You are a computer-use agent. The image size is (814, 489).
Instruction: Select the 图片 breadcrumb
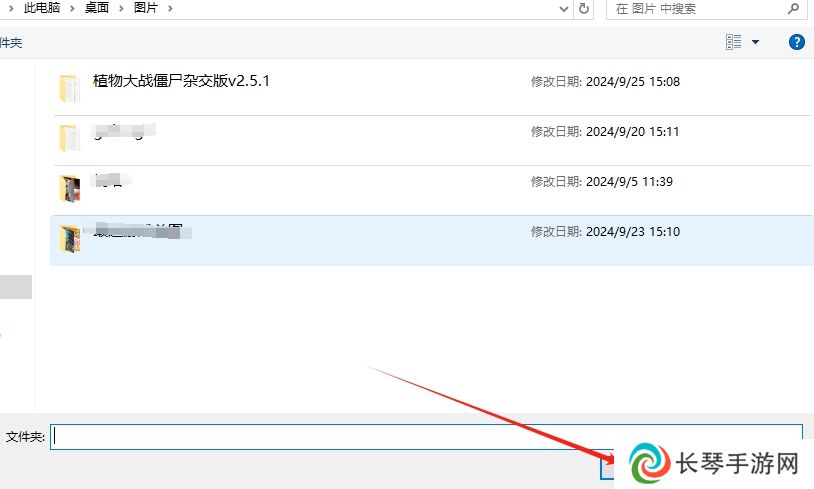pyautogui.click(x=146, y=8)
